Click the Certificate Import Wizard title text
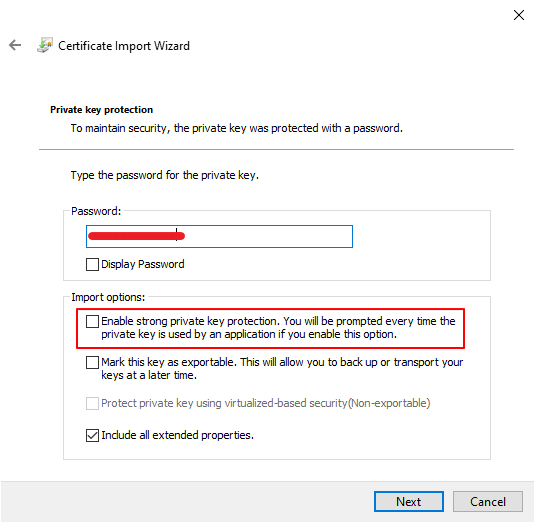535x523 pixels. pyautogui.click(x=124, y=46)
